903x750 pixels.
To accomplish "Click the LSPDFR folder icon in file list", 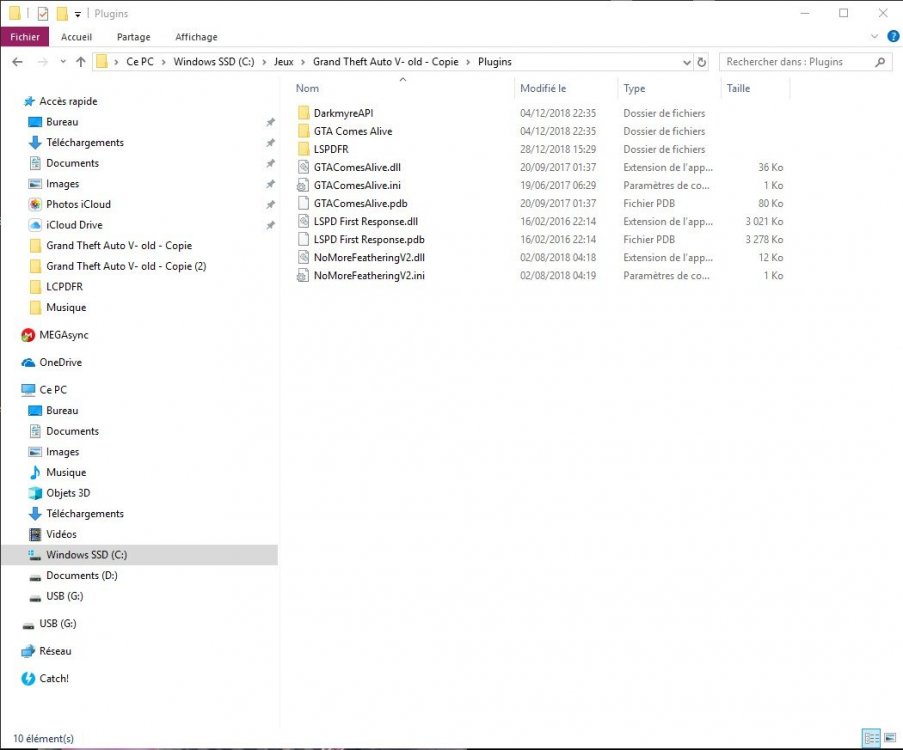I will point(303,149).
